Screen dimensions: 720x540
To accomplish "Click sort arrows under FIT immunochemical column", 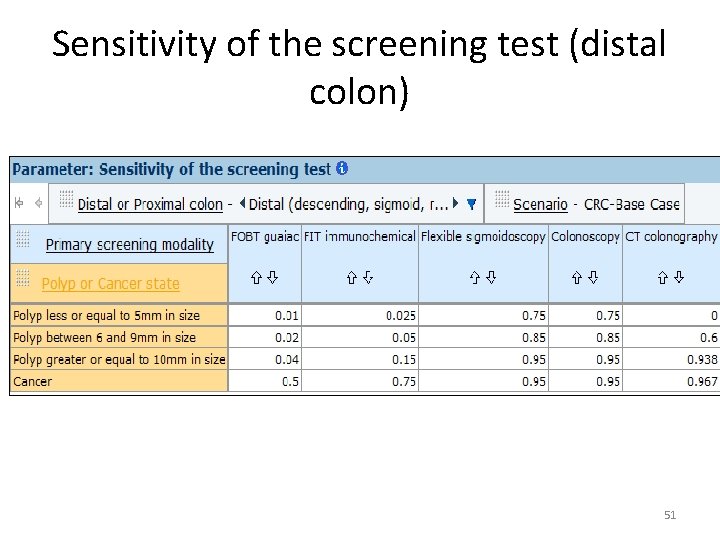I will 359,277.
